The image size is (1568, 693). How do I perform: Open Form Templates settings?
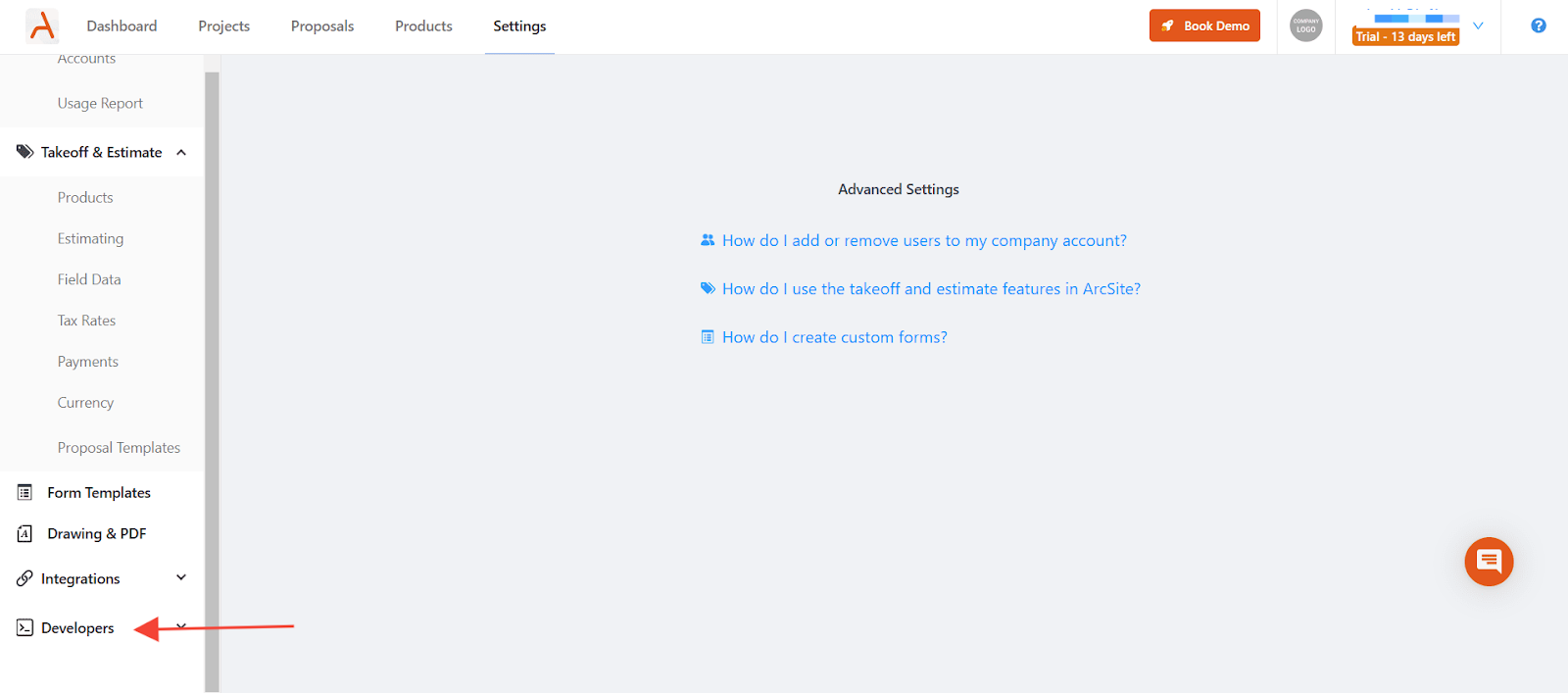point(99,492)
